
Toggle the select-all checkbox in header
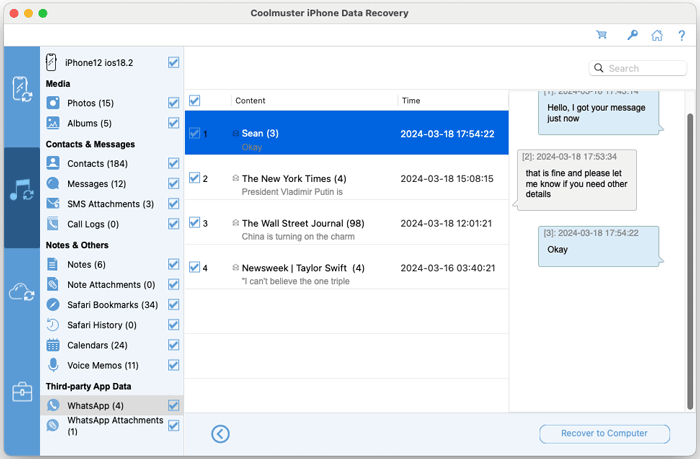[194, 100]
